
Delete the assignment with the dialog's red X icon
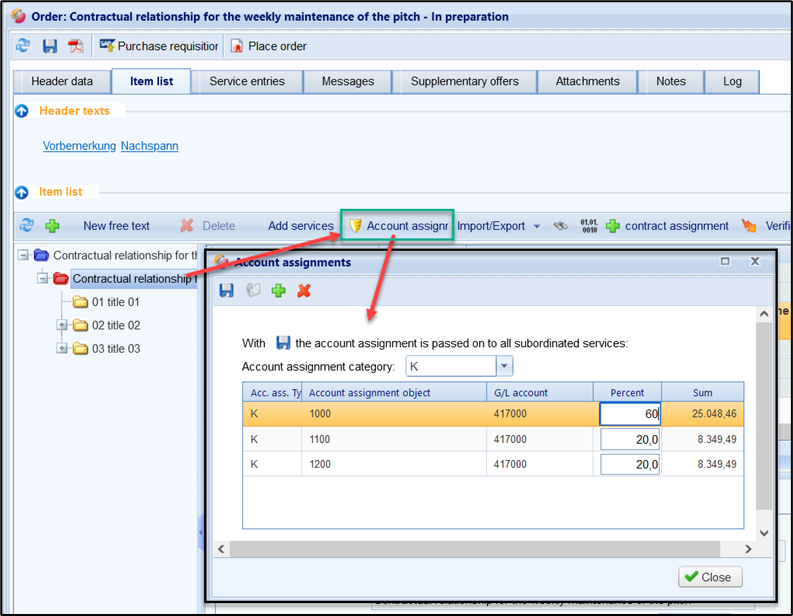click(x=304, y=290)
